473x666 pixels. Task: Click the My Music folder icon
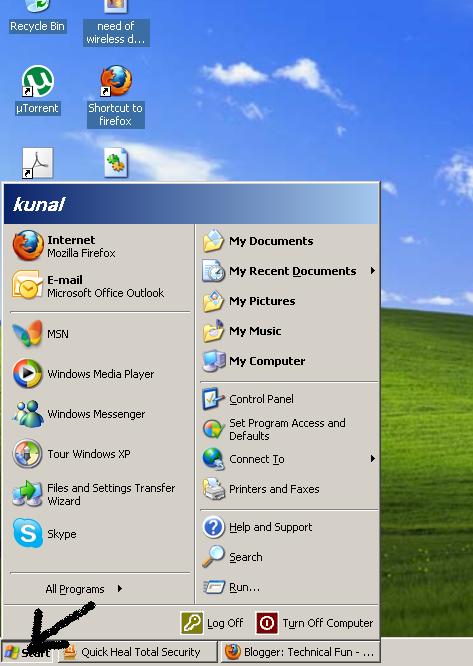point(214,331)
